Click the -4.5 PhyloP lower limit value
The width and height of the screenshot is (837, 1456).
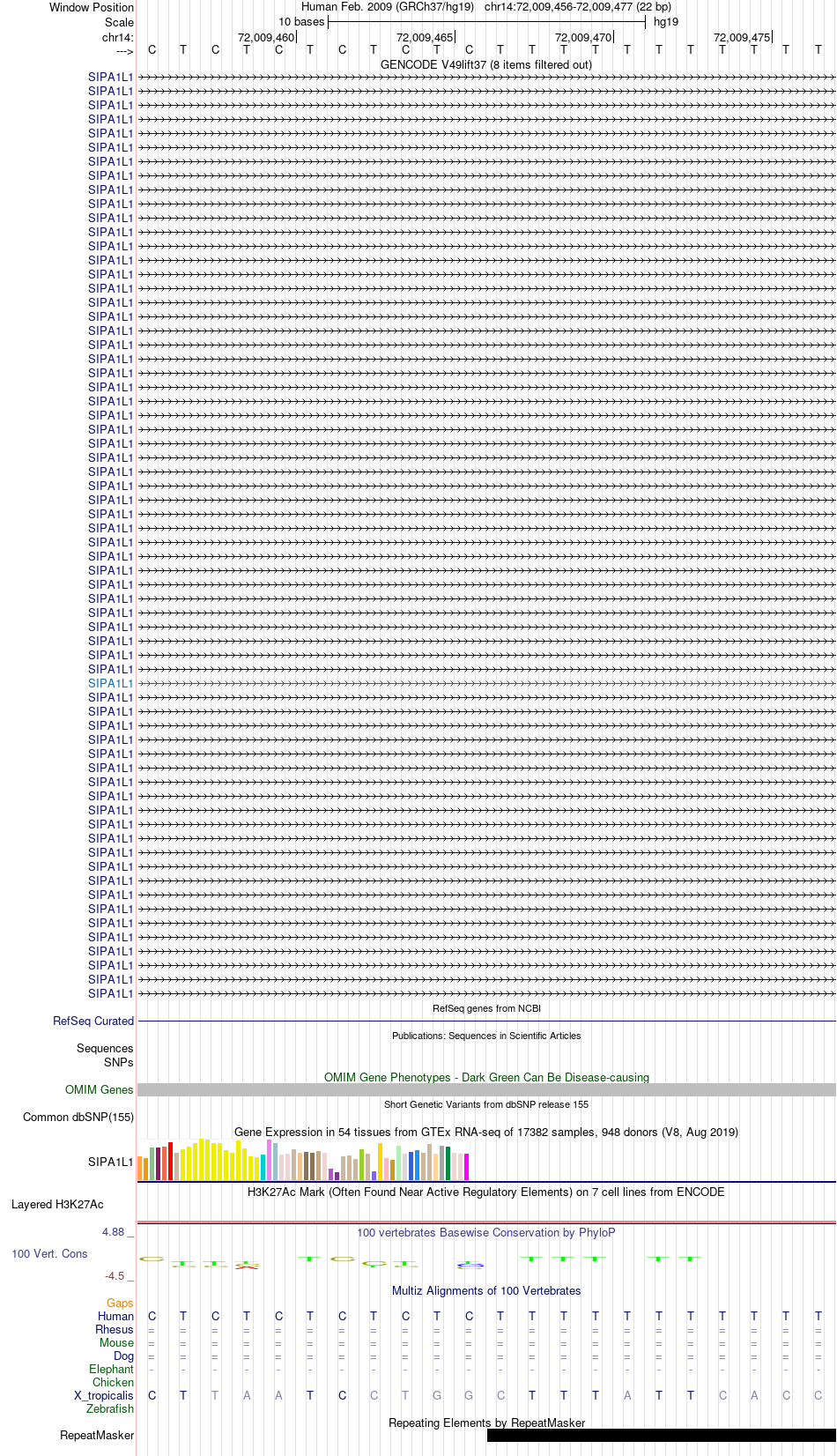pos(115,1275)
